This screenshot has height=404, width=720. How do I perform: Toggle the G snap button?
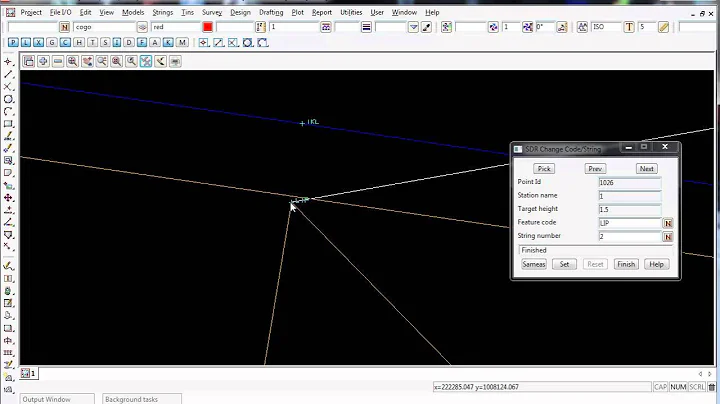(x=52, y=43)
